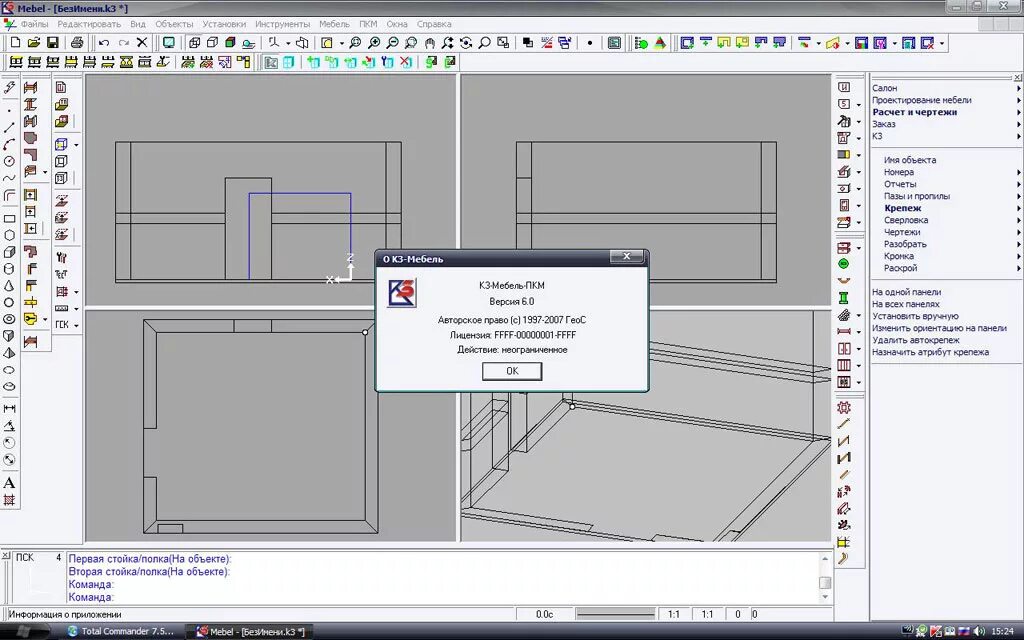Expand the Пазы и пропилы submenu

(x=1018, y=196)
